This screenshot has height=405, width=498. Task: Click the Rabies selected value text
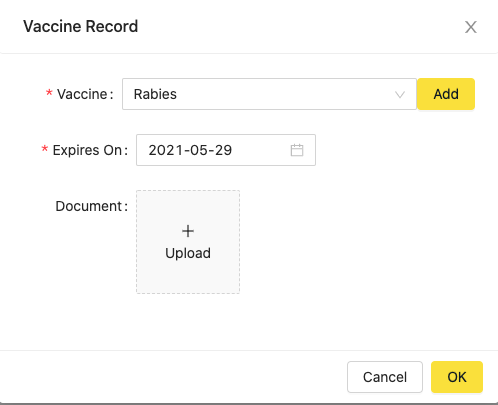pos(155,94)
